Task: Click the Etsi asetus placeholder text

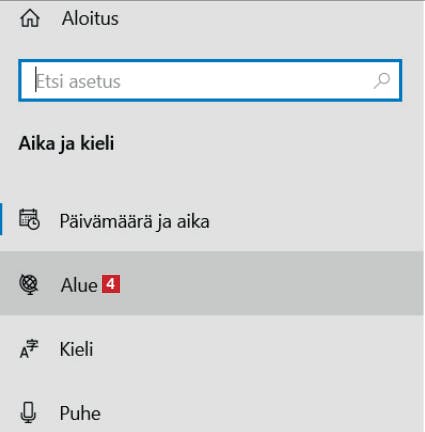Action: pos(78,81)
